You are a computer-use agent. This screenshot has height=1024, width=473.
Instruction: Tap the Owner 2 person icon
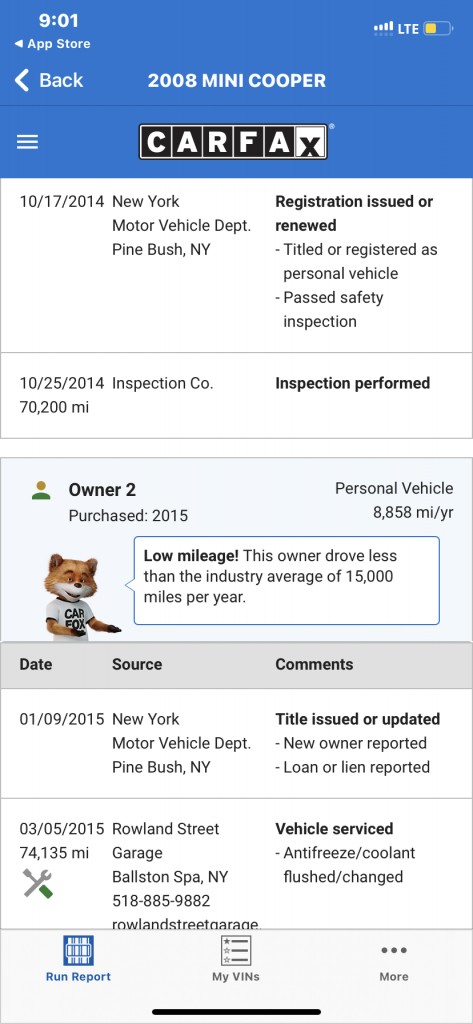[41, 490]
